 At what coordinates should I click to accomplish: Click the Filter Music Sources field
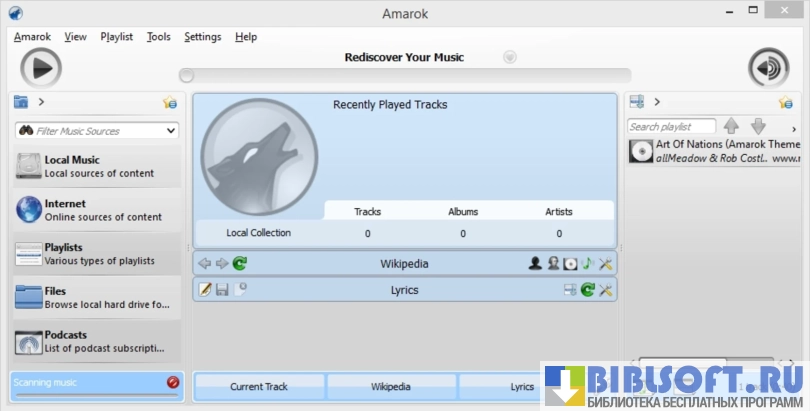pos(97,131)
